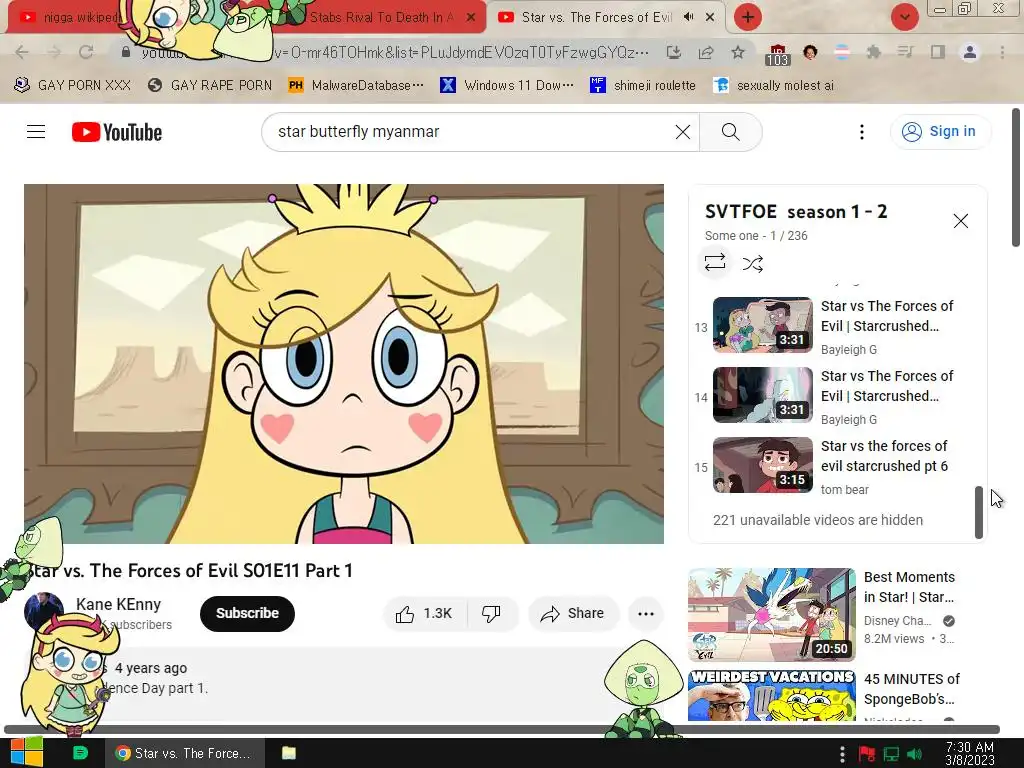This screenshot has width=1024, height=768.
Task: Dislike the video
Action: tap(491, 613)
